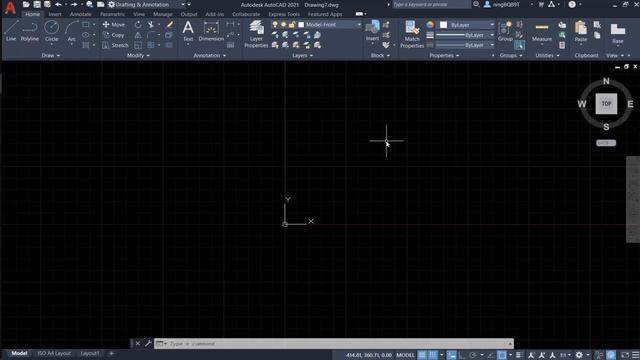Select the Mirror tool icon
Viewport: 640px width, 360px height.
(x=138, y=35)
